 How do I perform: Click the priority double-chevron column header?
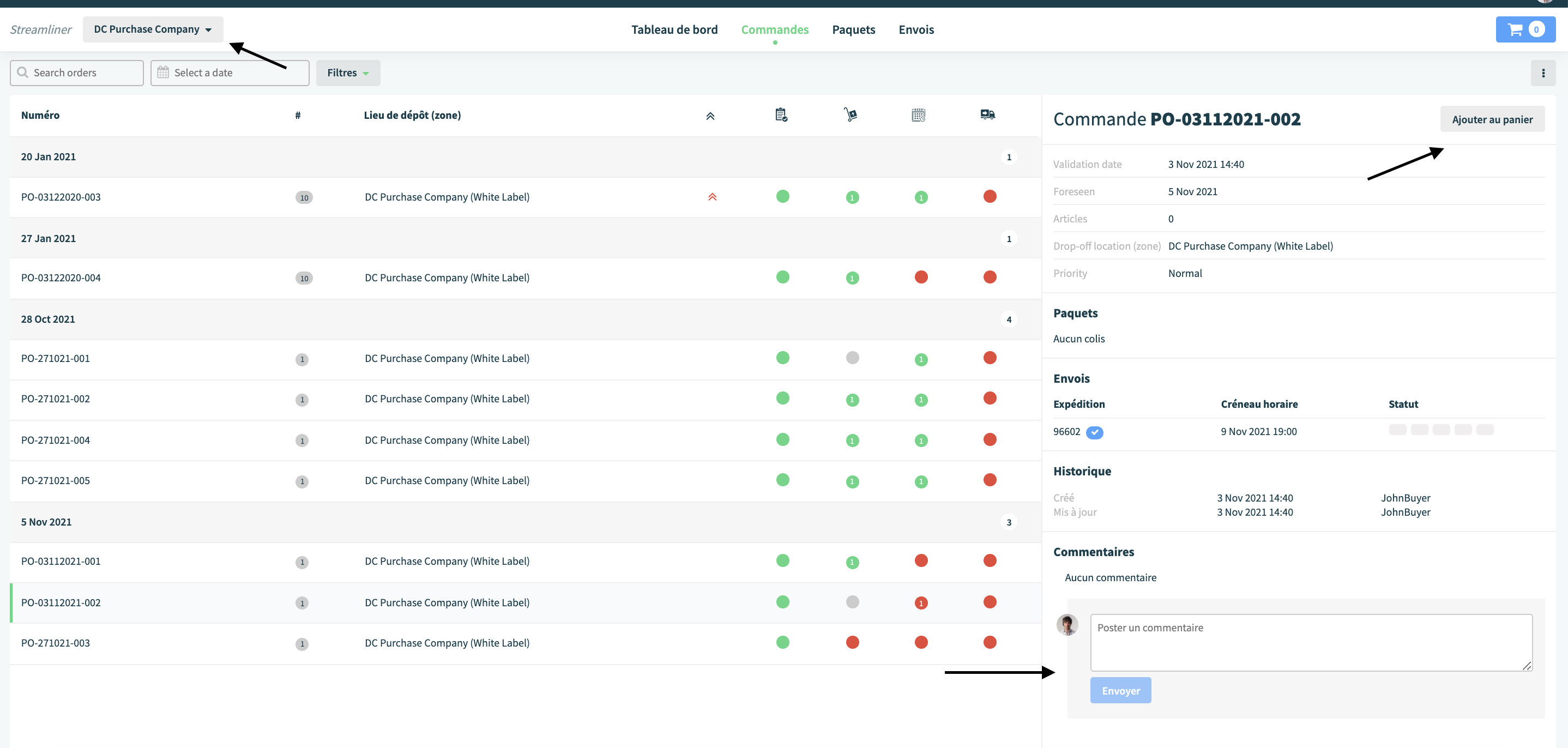tap(710, 116)
